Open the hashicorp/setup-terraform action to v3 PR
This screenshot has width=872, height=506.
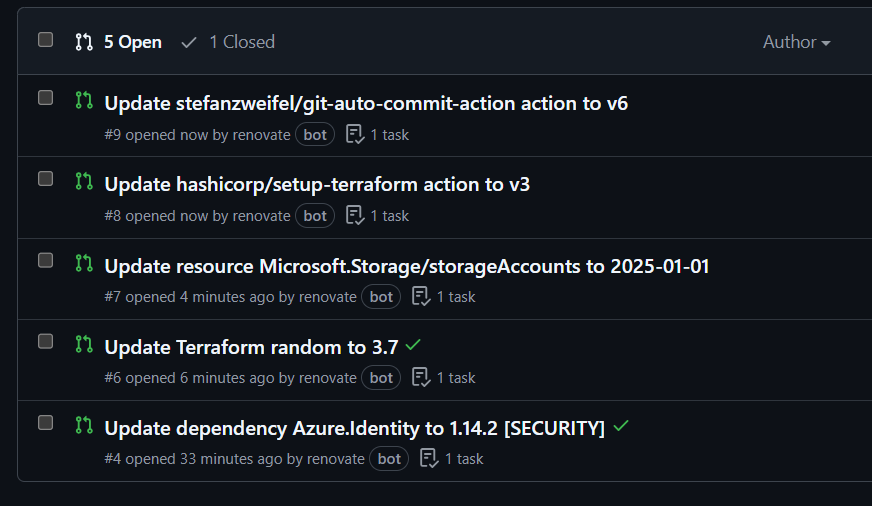[317, 185]
